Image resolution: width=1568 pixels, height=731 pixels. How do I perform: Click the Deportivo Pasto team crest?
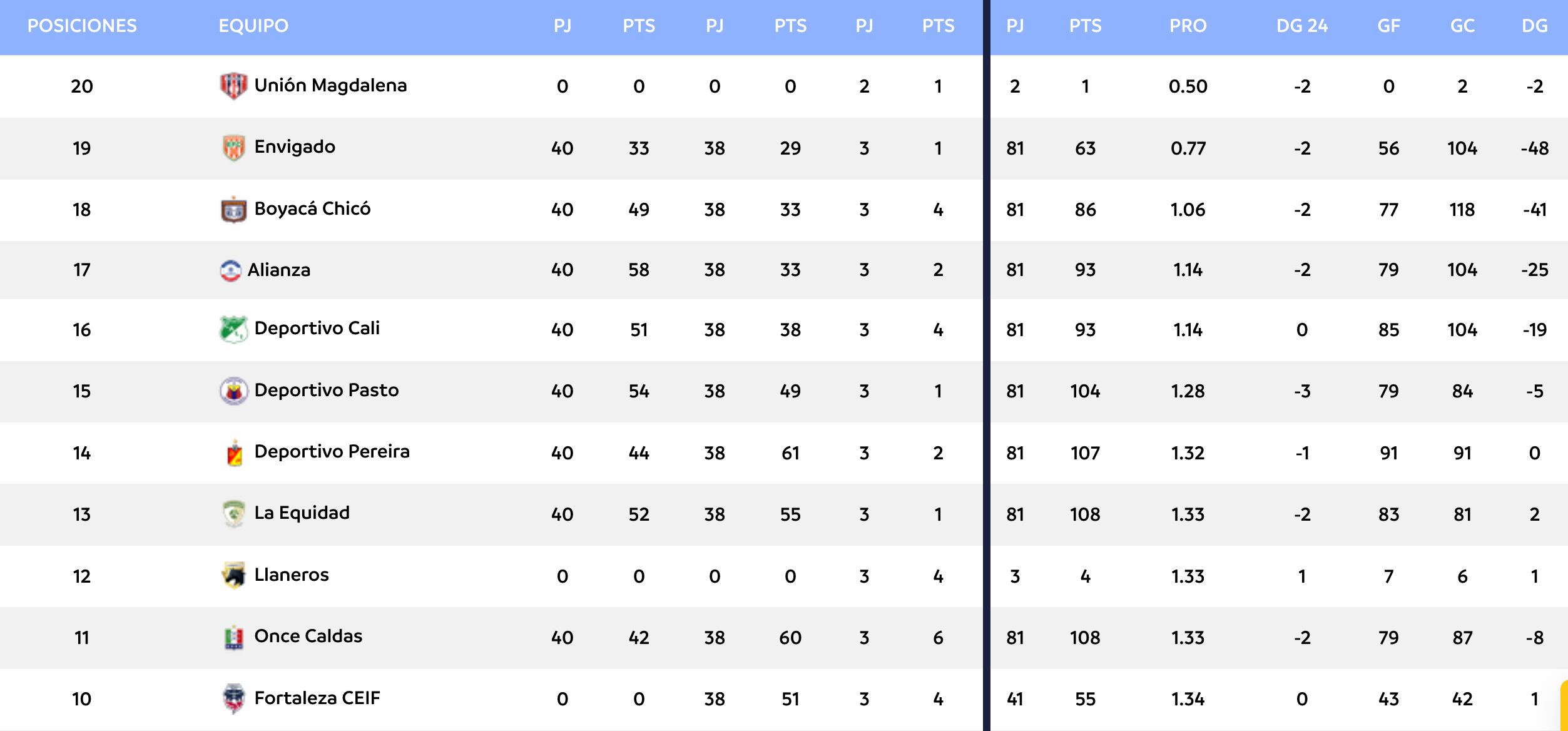[233, 391]
